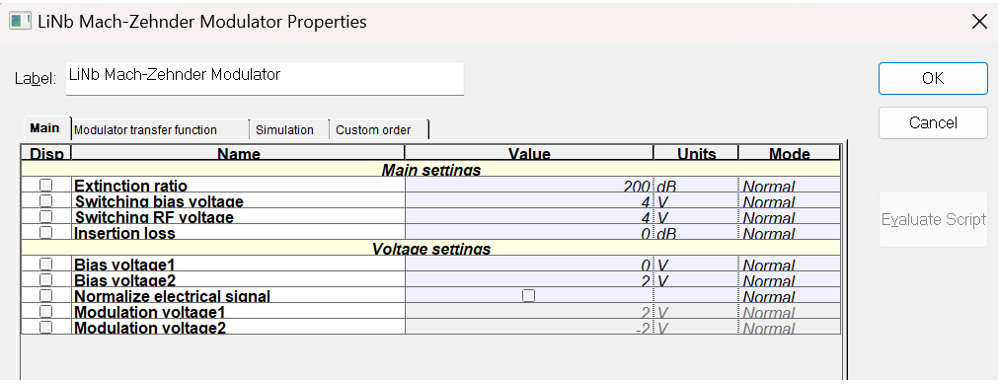Close the Modulator Properties dialog

pyautogui.click(x=979, y=22)
